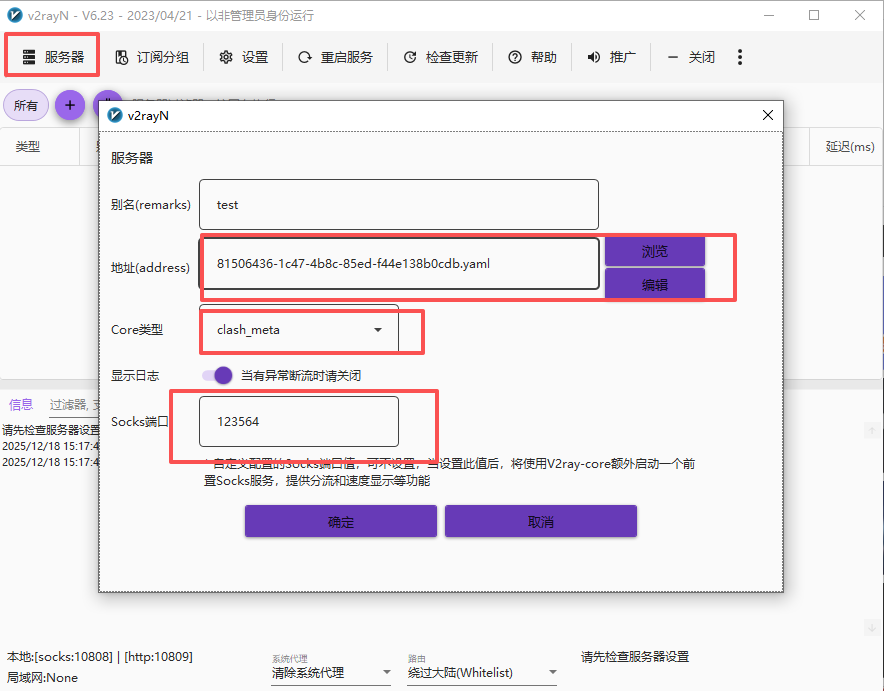The image size is (884, 691).
Task: Open the 设置 menu
Action: click(244, 57)
